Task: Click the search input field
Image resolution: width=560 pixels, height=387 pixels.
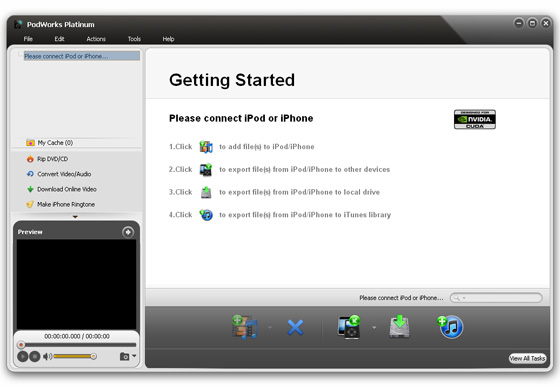Action: pyautogui.click(x=496, y=297)
